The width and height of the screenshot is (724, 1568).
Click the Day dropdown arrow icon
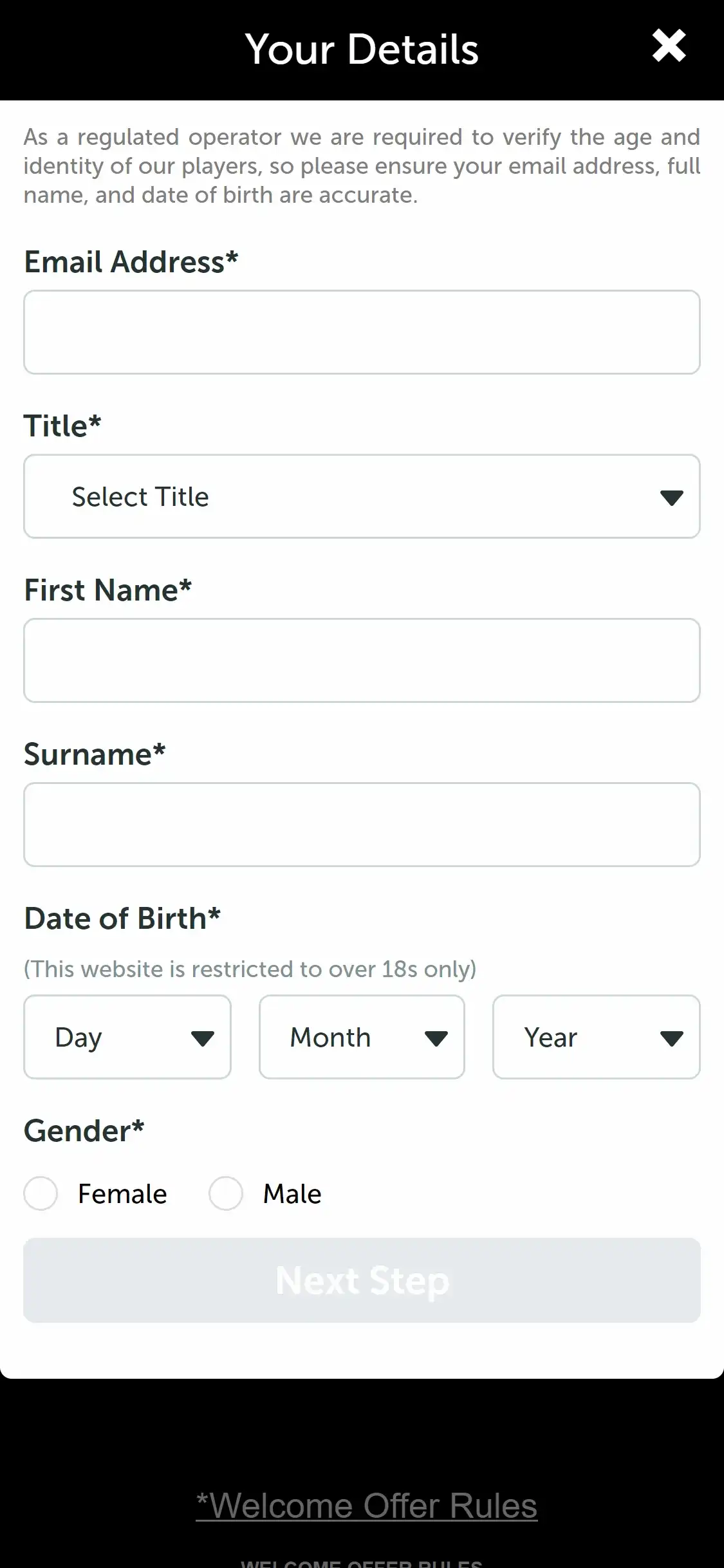coord(203,1038)
